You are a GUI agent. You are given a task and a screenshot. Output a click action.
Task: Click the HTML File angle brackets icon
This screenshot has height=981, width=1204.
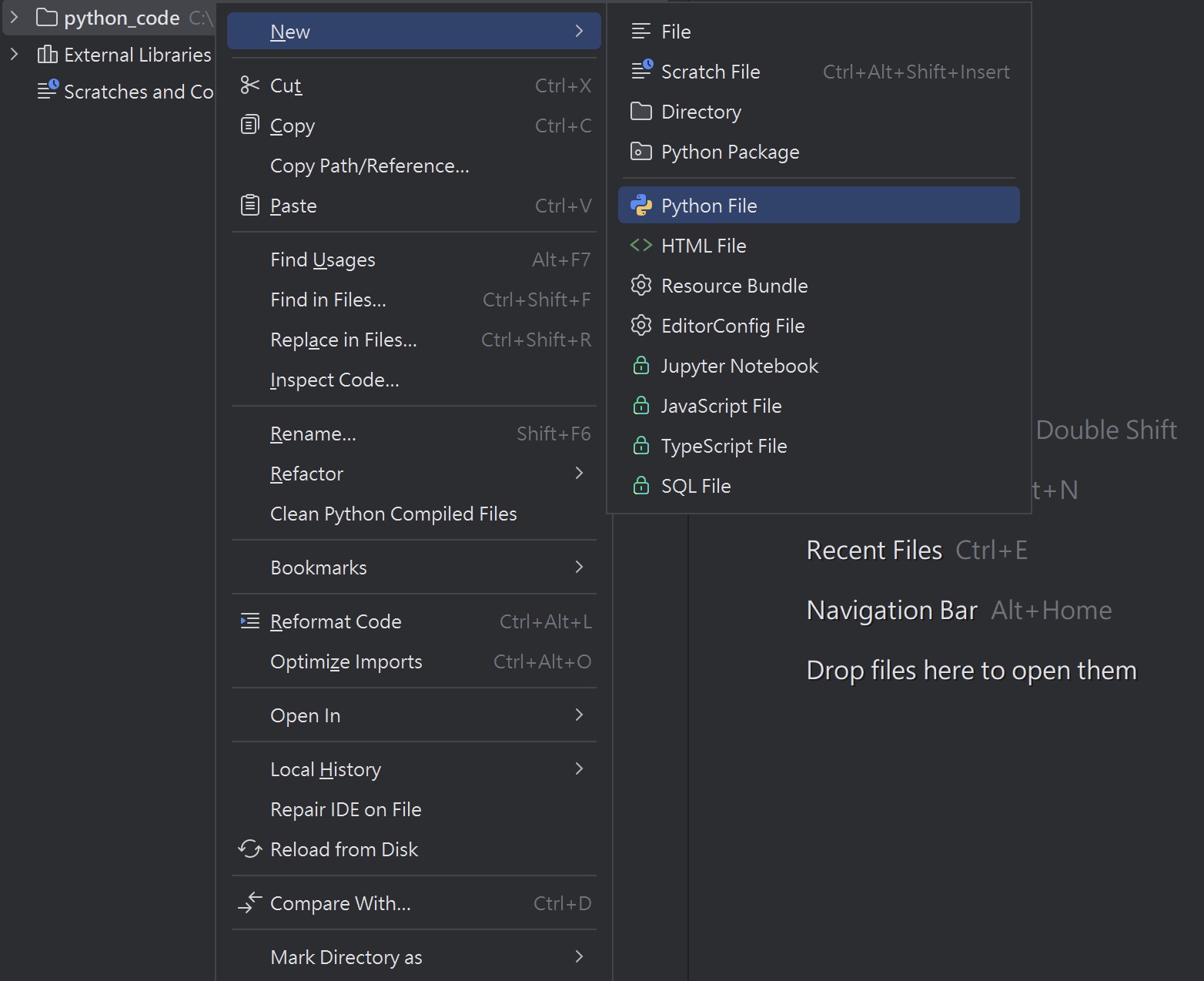coord(640,245)
